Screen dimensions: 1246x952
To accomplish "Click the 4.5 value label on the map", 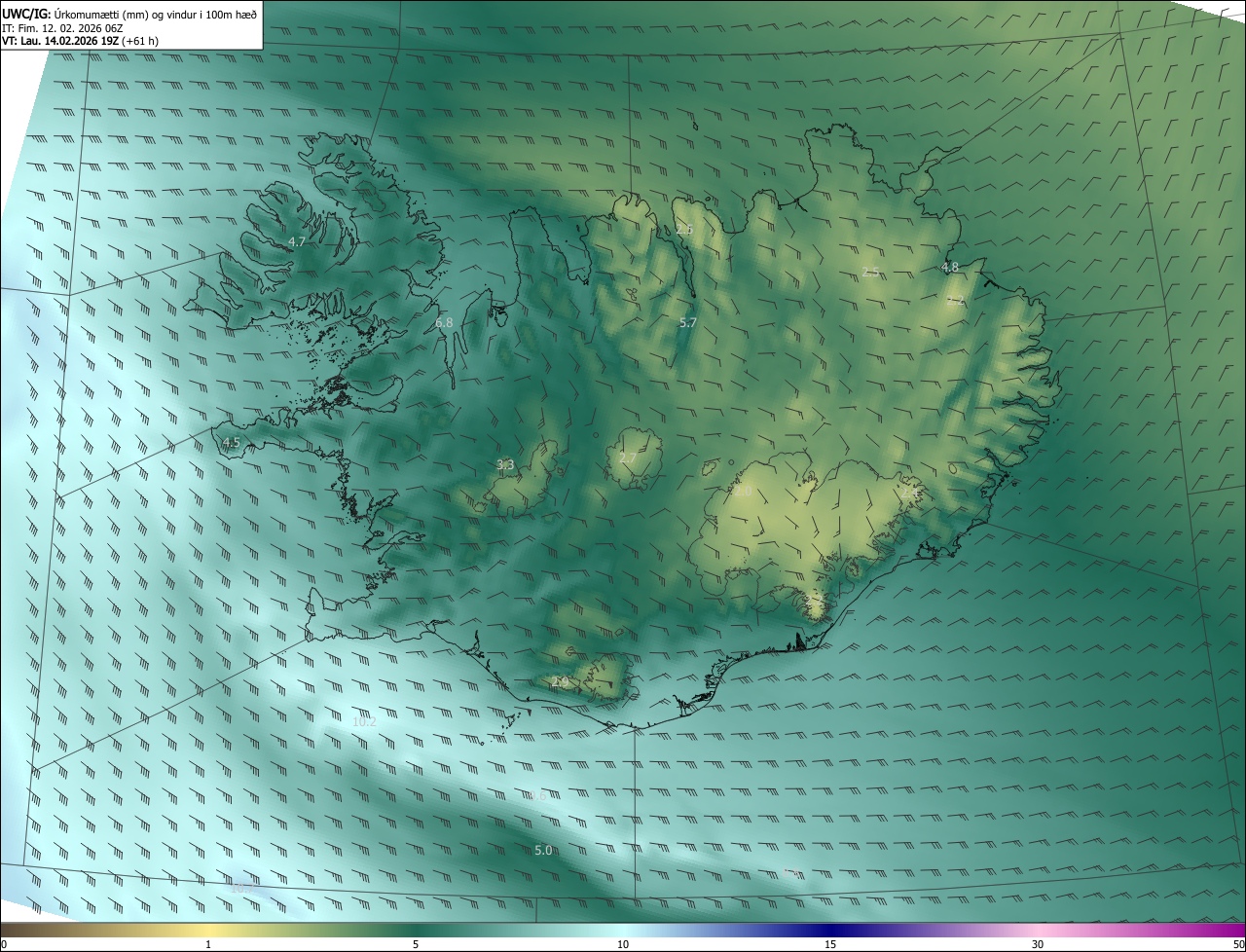I will (231, 442).
